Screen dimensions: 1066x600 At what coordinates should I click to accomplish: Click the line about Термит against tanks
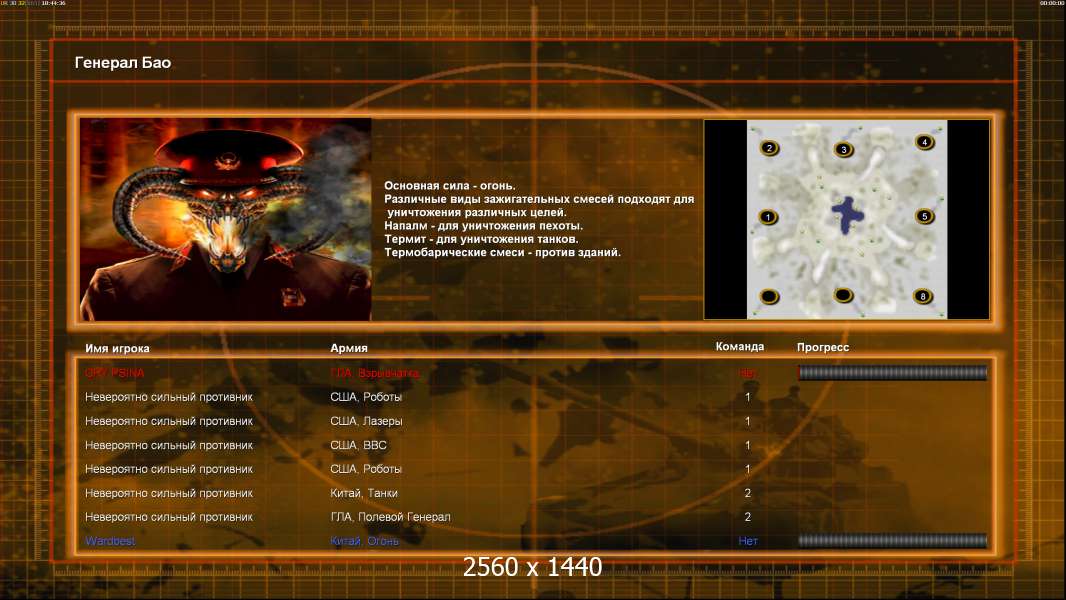(481, 239)
